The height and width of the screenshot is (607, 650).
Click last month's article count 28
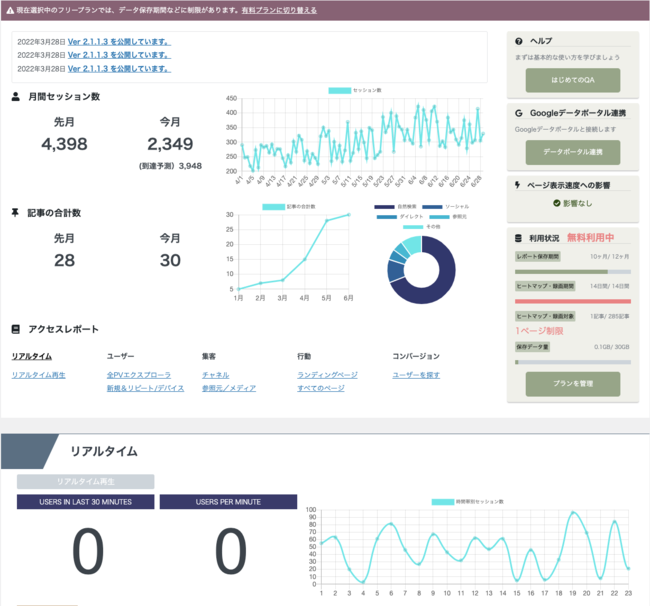coord(64,260)
